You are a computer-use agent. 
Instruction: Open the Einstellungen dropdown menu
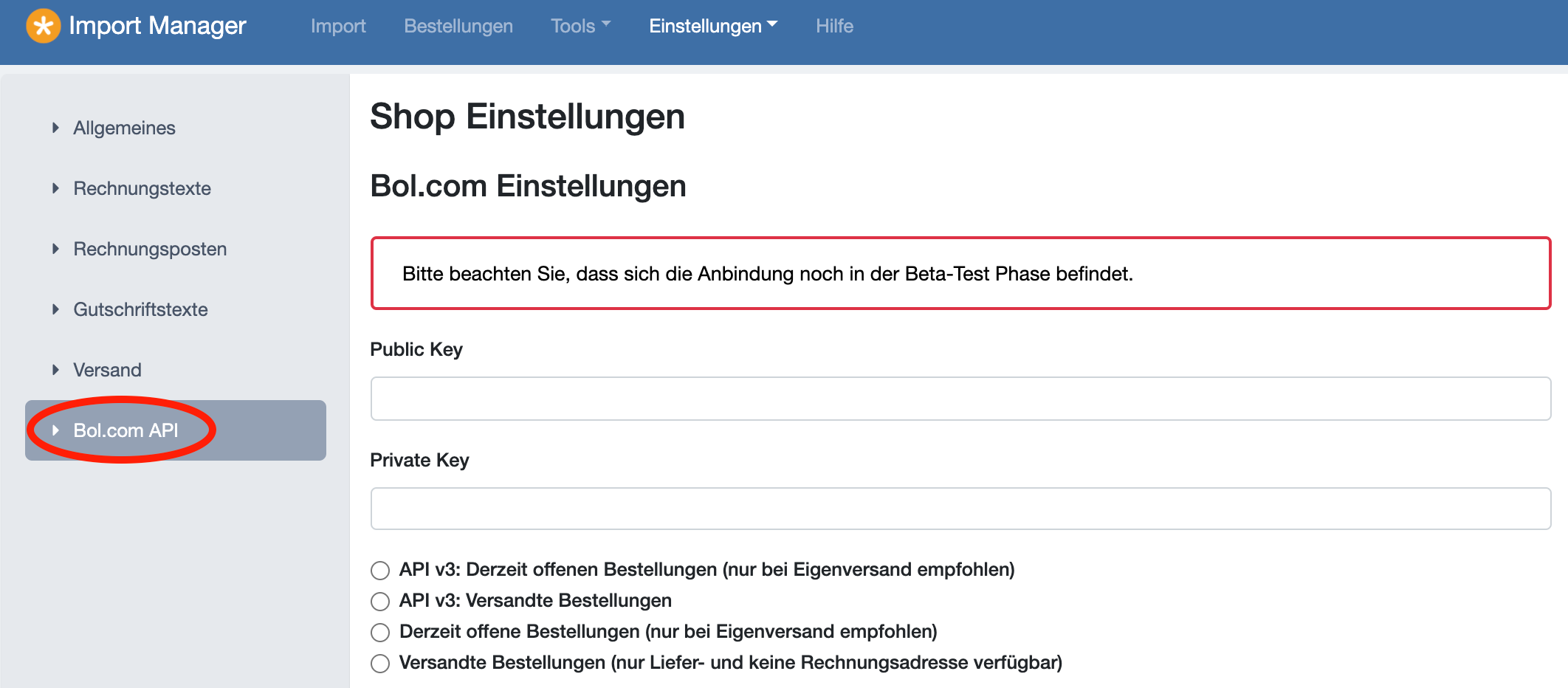tap(713, 26)
